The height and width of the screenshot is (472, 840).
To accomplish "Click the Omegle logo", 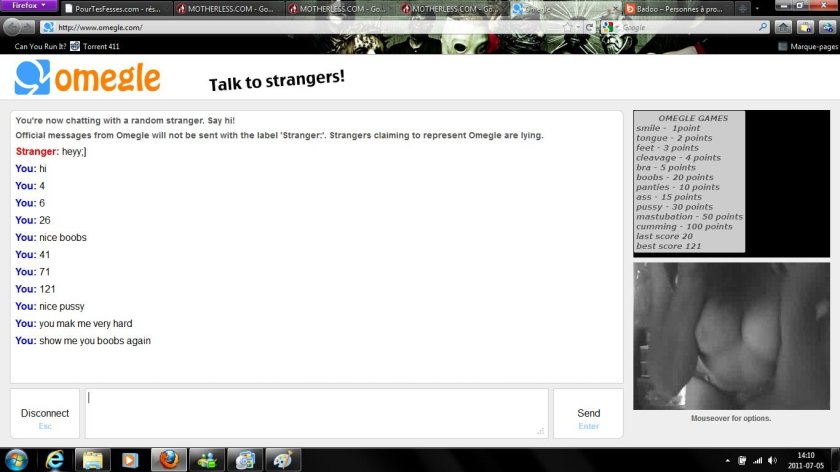I will pos(87,77).
